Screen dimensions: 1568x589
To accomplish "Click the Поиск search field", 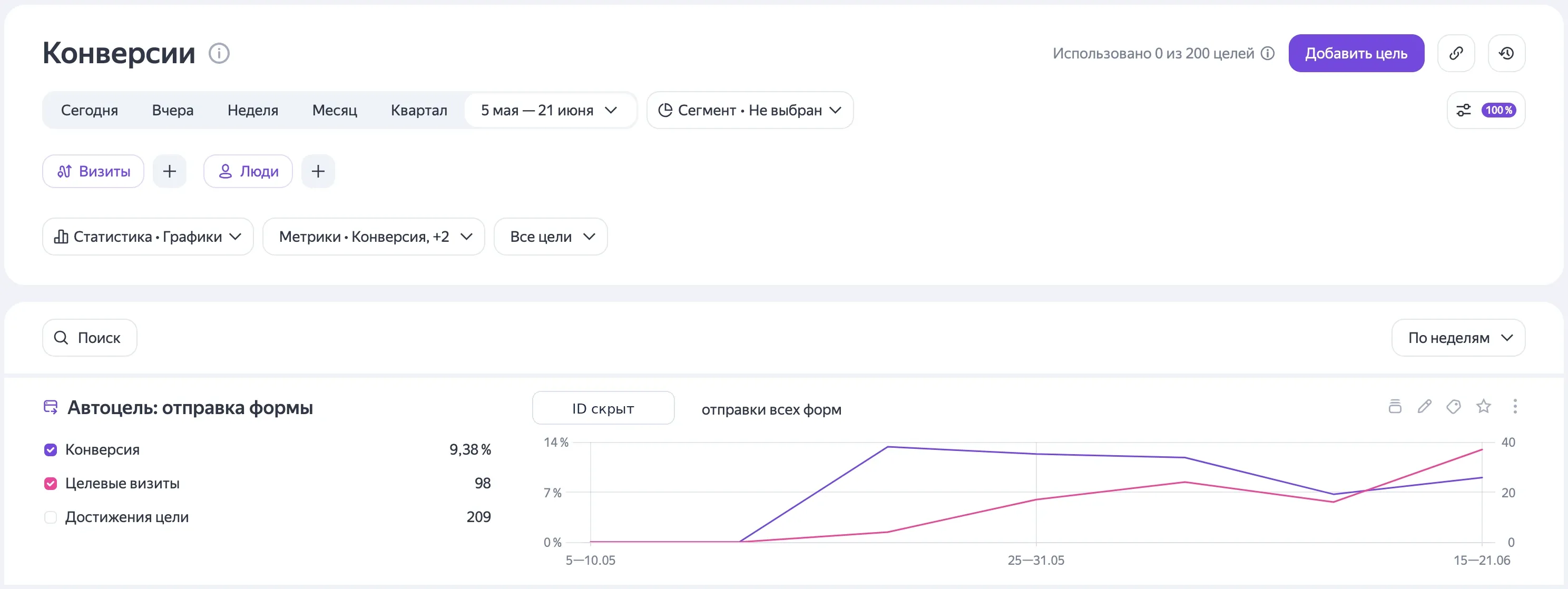I will point(90,338).
